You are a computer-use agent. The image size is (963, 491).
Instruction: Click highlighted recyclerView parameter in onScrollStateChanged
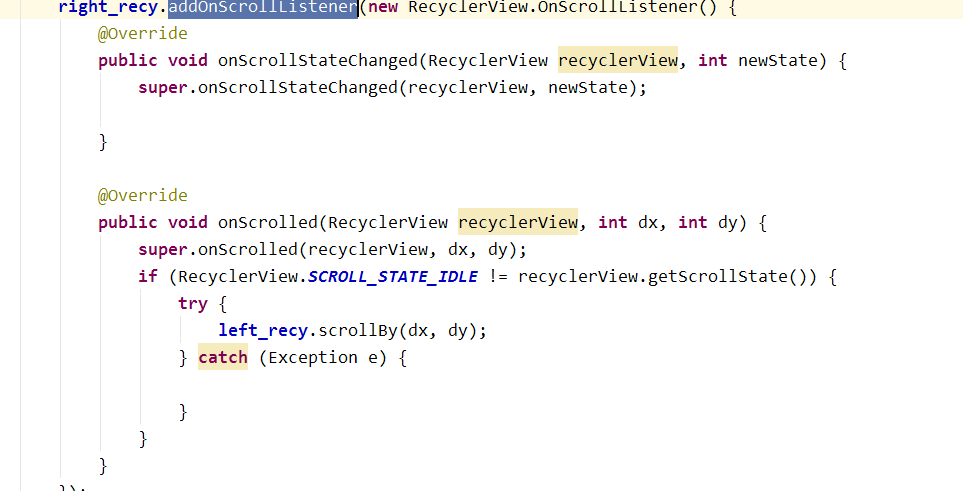pyautogui.click(x=618, y=60)
